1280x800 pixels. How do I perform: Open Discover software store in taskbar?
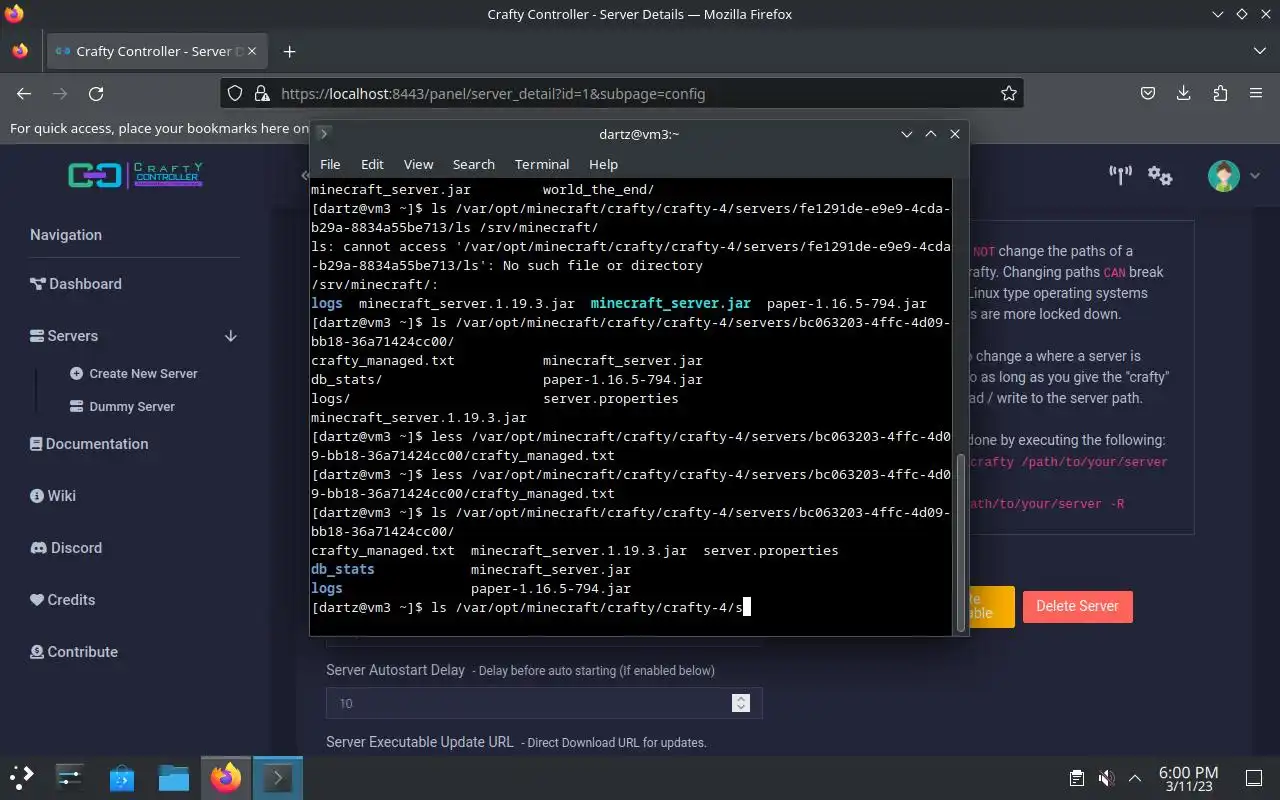(x=122, y=777)
